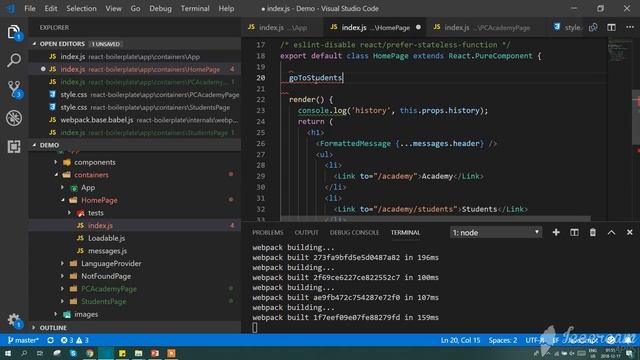Open the Debug menu
Image resolution: width=640 pixels, height=360 pixels.
click(160, 8)
